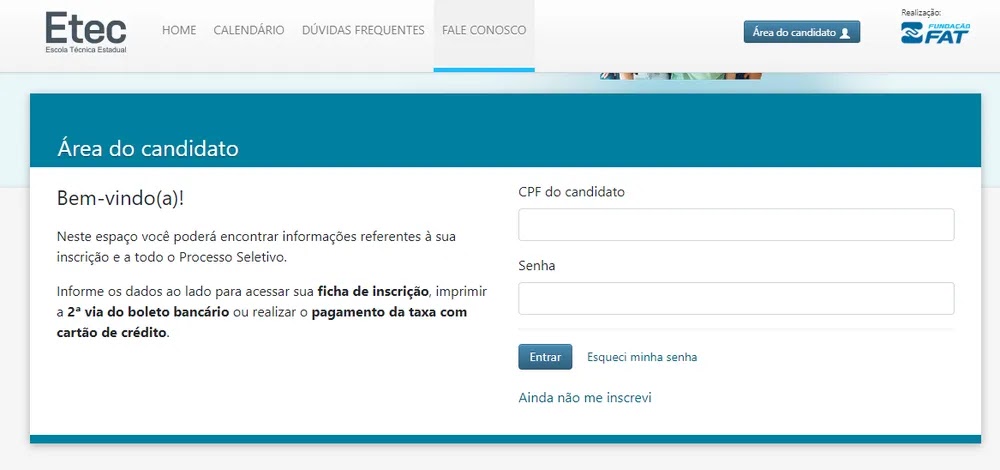1000x470 pixels.
Task: Open DÚVIDAS FREQUENTES in the navigation
Action: click(x=363, y=30)
